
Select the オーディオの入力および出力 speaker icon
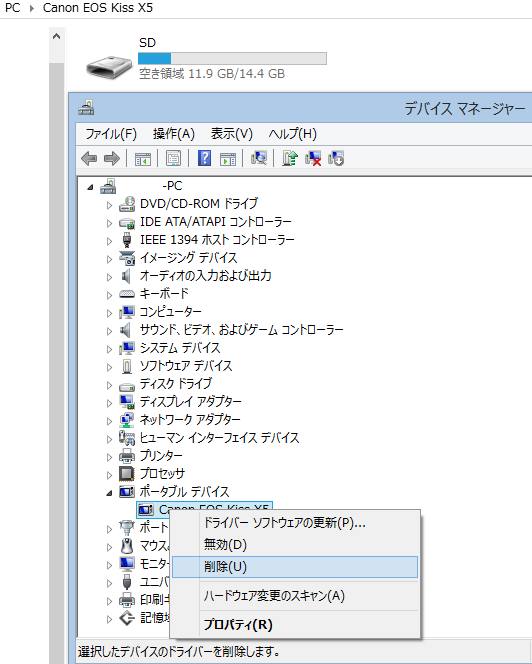point(126,276)
